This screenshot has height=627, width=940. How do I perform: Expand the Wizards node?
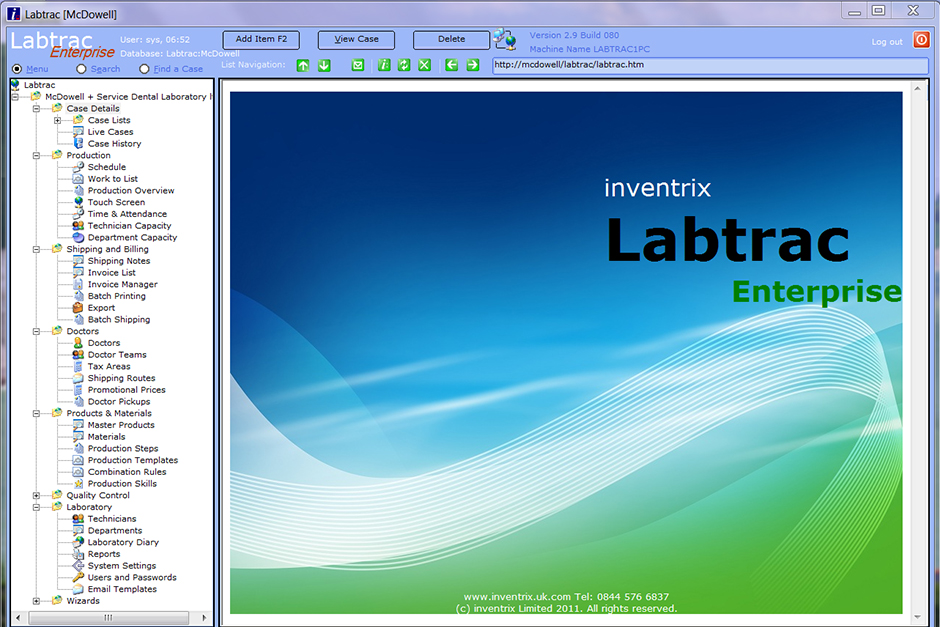(37, 601)
